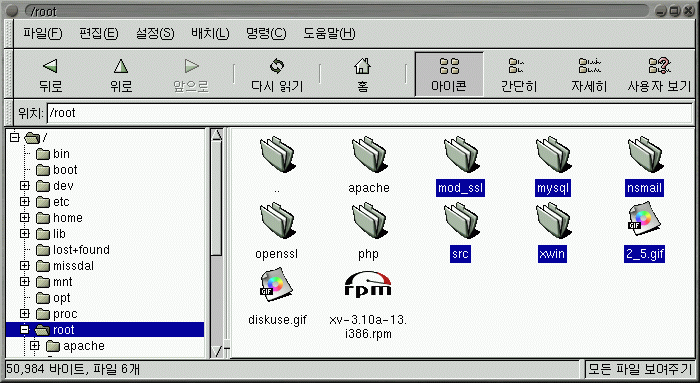
Task: Select the lost+found folder in the tree
Action: [81, 250]
